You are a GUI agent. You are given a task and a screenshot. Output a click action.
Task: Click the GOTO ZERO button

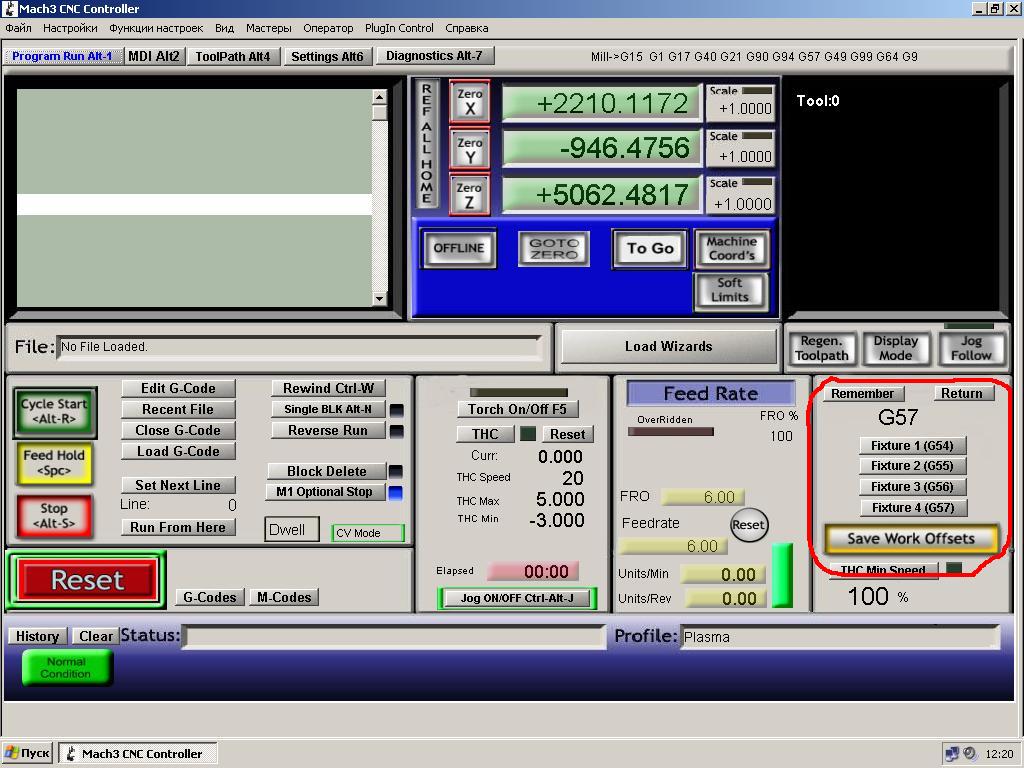click(554, 248)
